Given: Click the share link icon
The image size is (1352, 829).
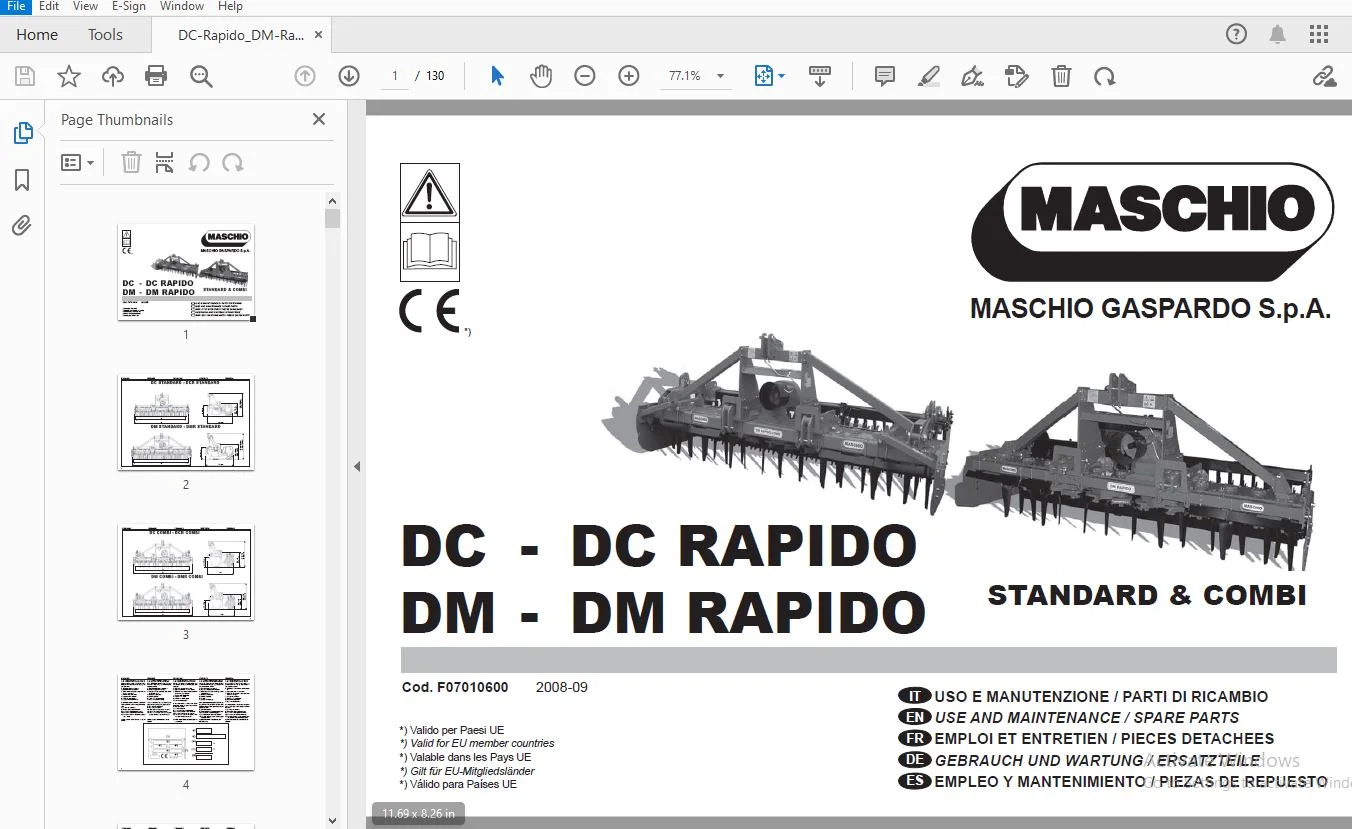Looking at the screenshot, I should pos(1324,76).
